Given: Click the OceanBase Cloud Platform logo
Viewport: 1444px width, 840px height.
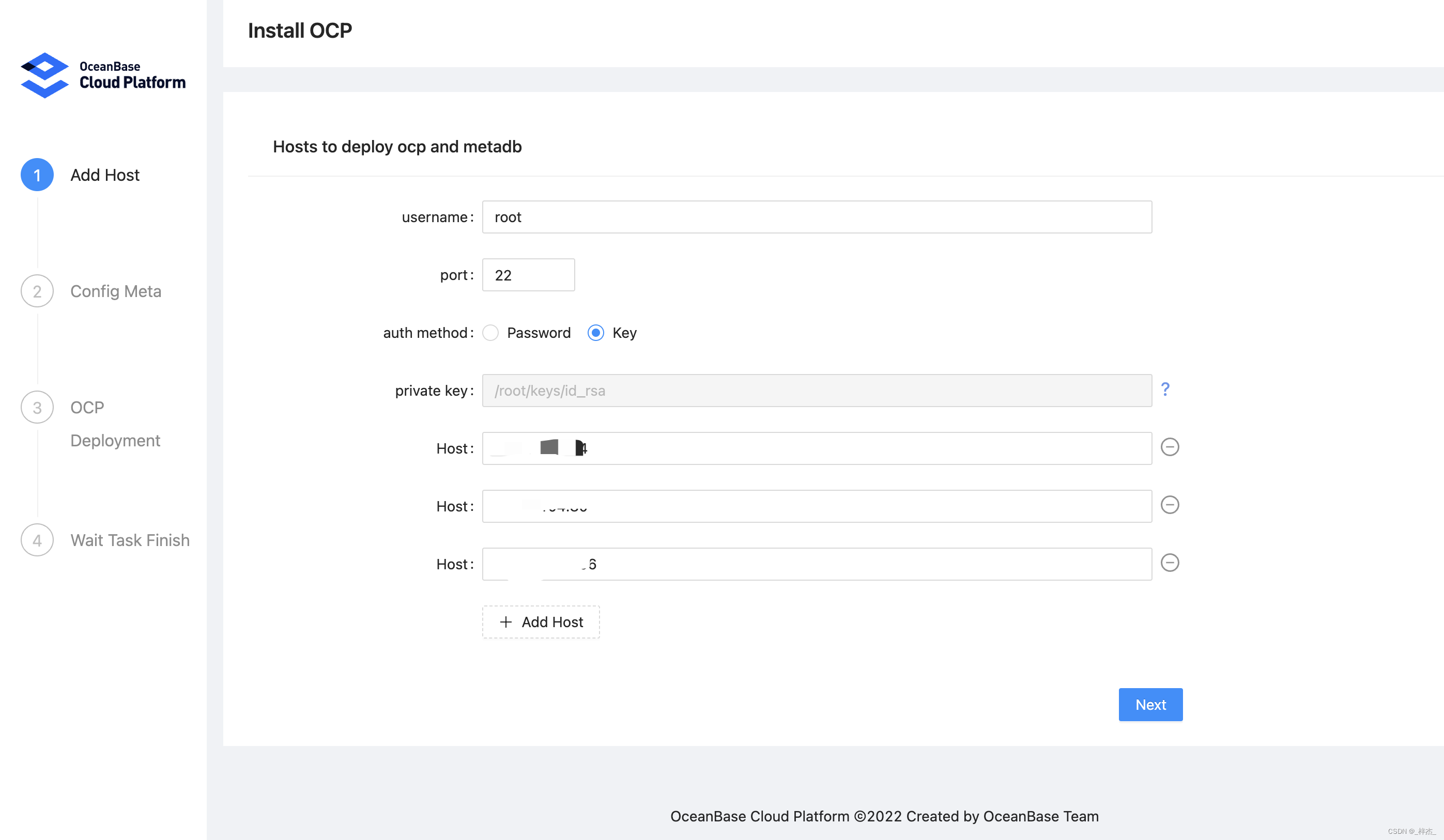Looking at the screenshot, I should pos(103,75).
